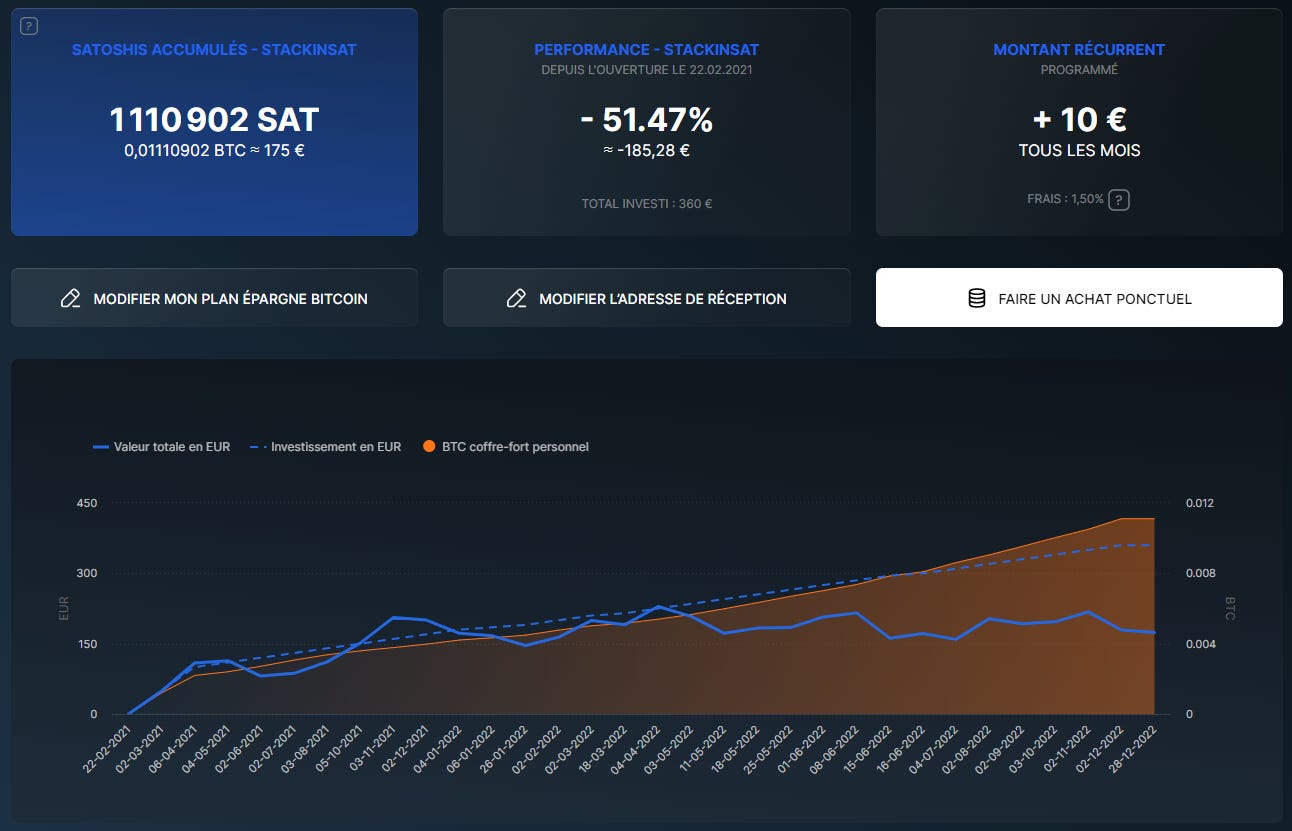Open Modifier l'adresse de réception
The image size is (1292, 831).
click(x=646, y=298)
